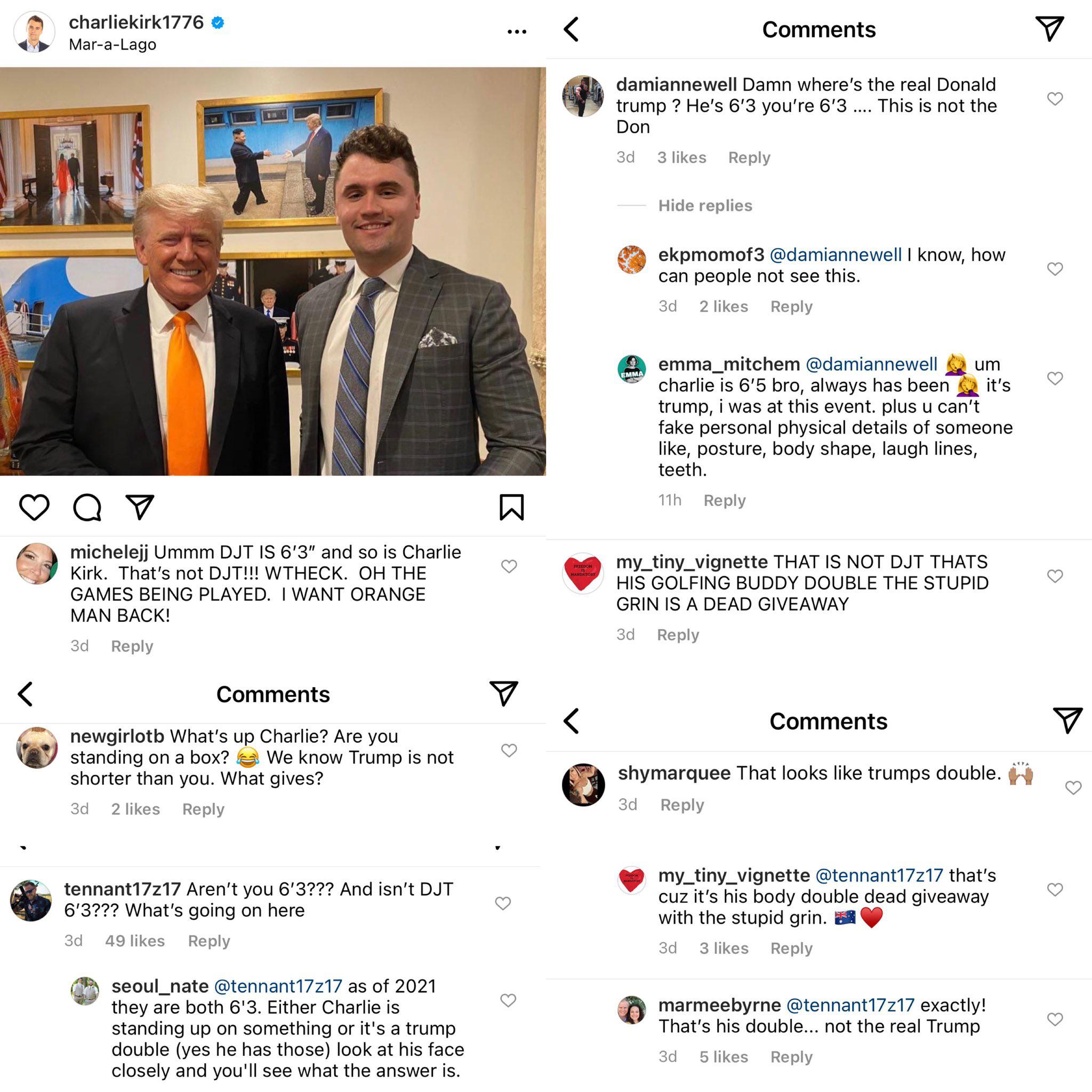
Task: Open the three-dot post options menu
Action: tap(517, 32)
